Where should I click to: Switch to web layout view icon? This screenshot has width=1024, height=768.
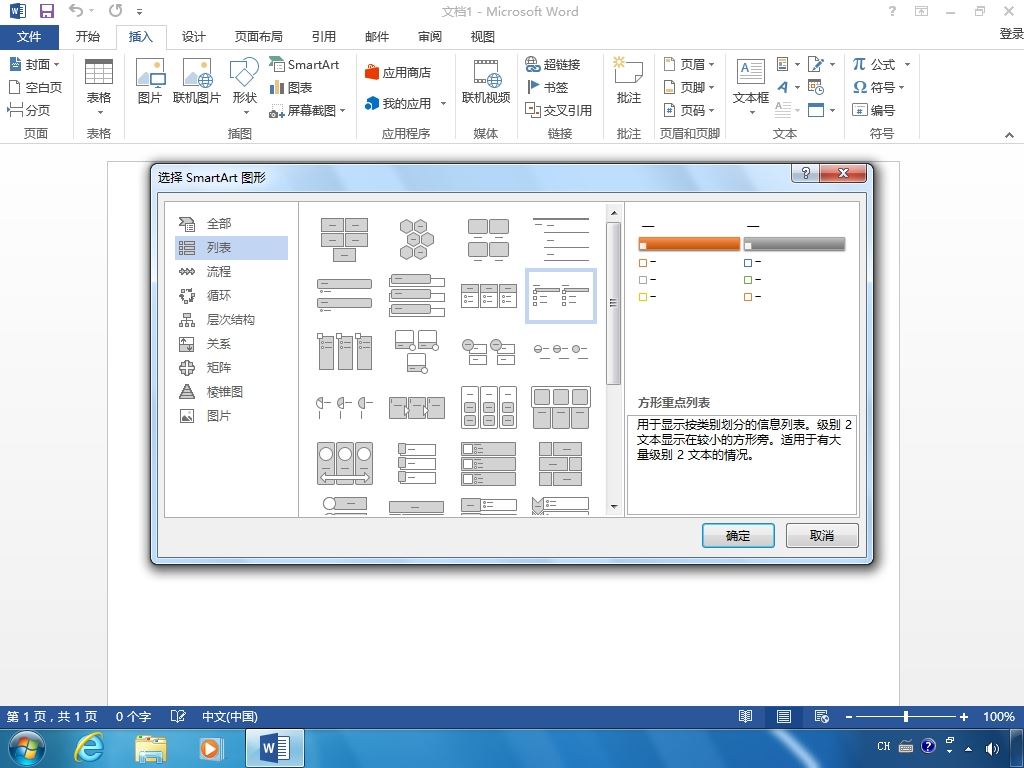(822, 716)
